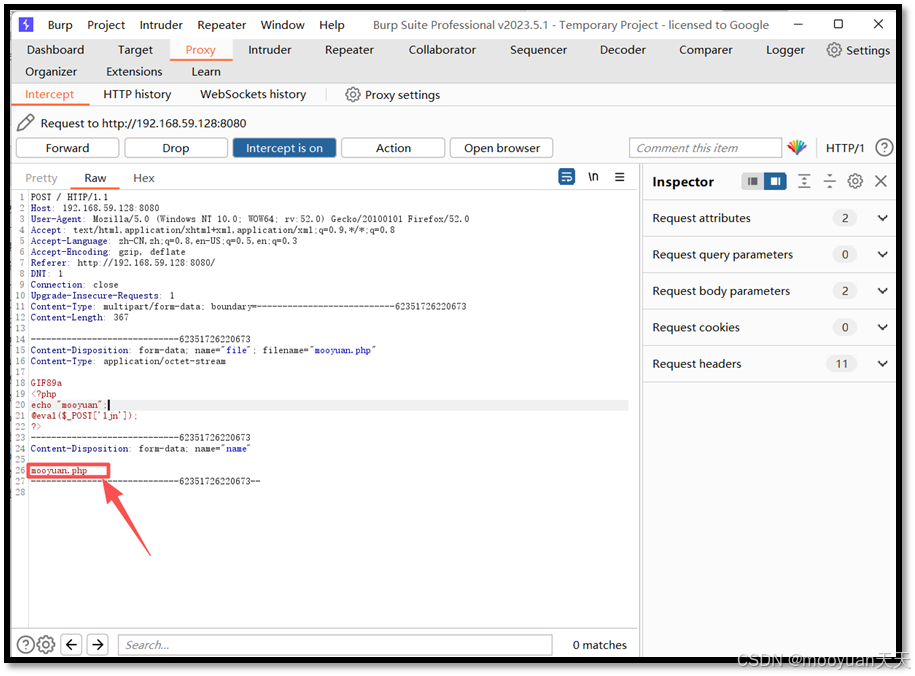Click the editor Search field
The image size is (915, 676).
tap(335, 645)
